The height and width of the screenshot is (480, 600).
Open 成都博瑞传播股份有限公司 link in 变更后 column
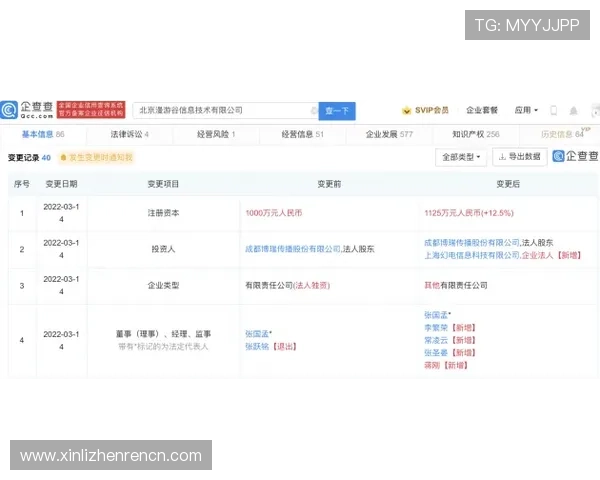coord(471,243)
